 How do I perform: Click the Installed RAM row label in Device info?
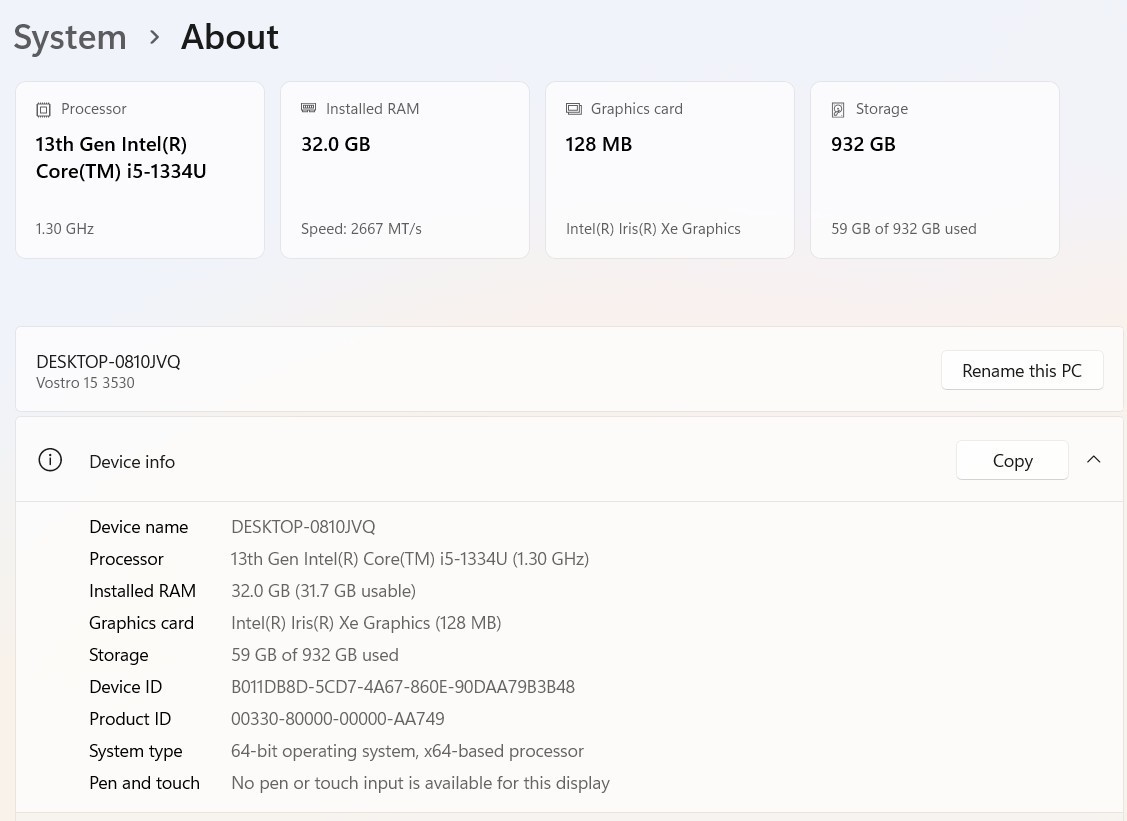click(x=142, y=591)
